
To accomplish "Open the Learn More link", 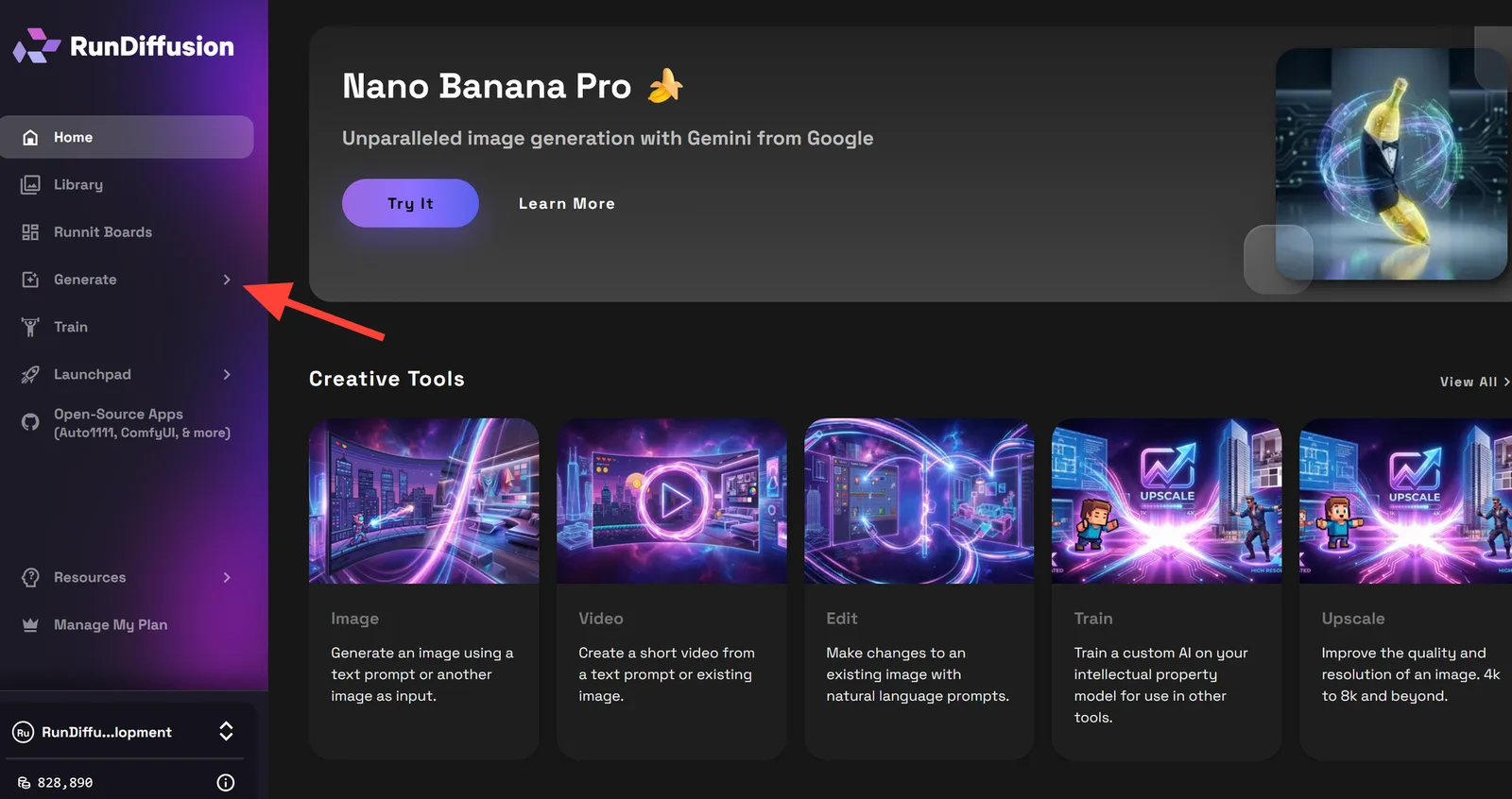I will coord(567,203).
